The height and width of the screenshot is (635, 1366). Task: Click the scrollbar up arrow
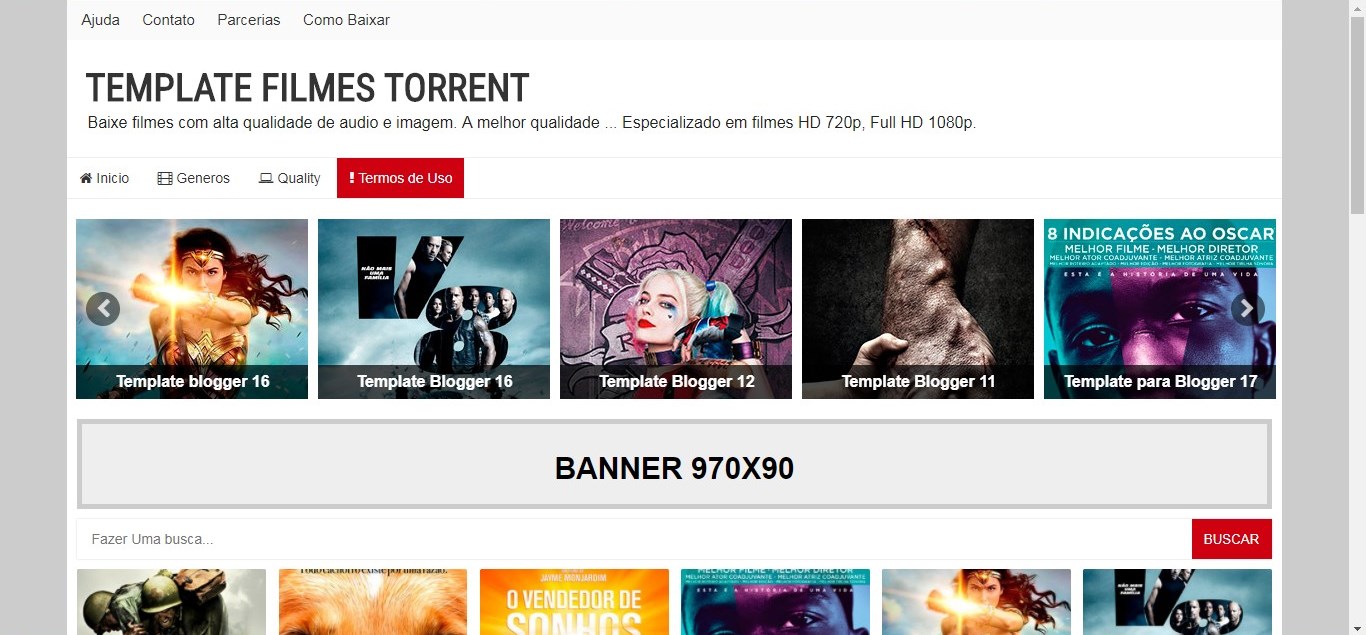coord(1358,9)
